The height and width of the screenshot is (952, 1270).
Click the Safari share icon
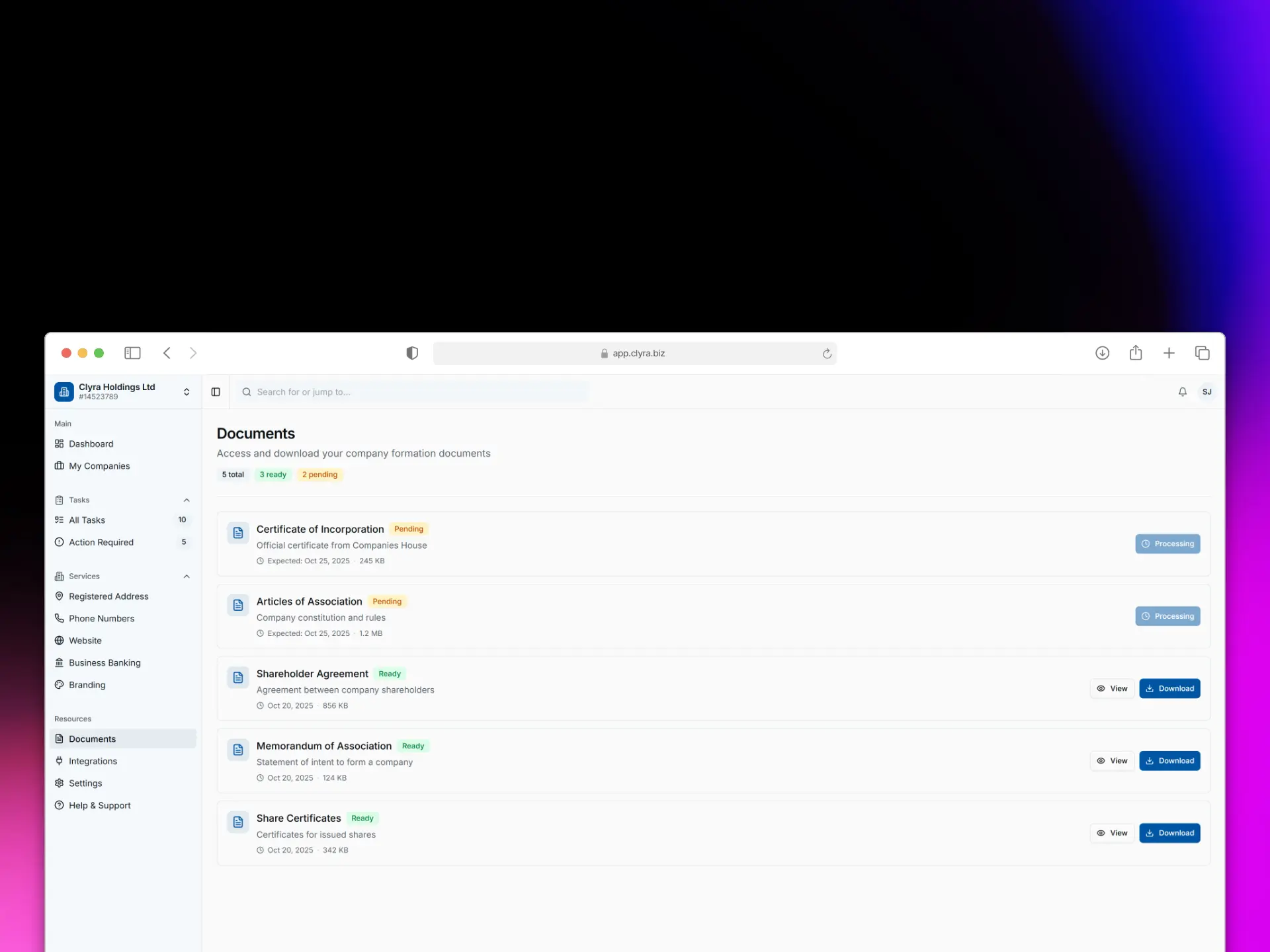point(1136,353)
